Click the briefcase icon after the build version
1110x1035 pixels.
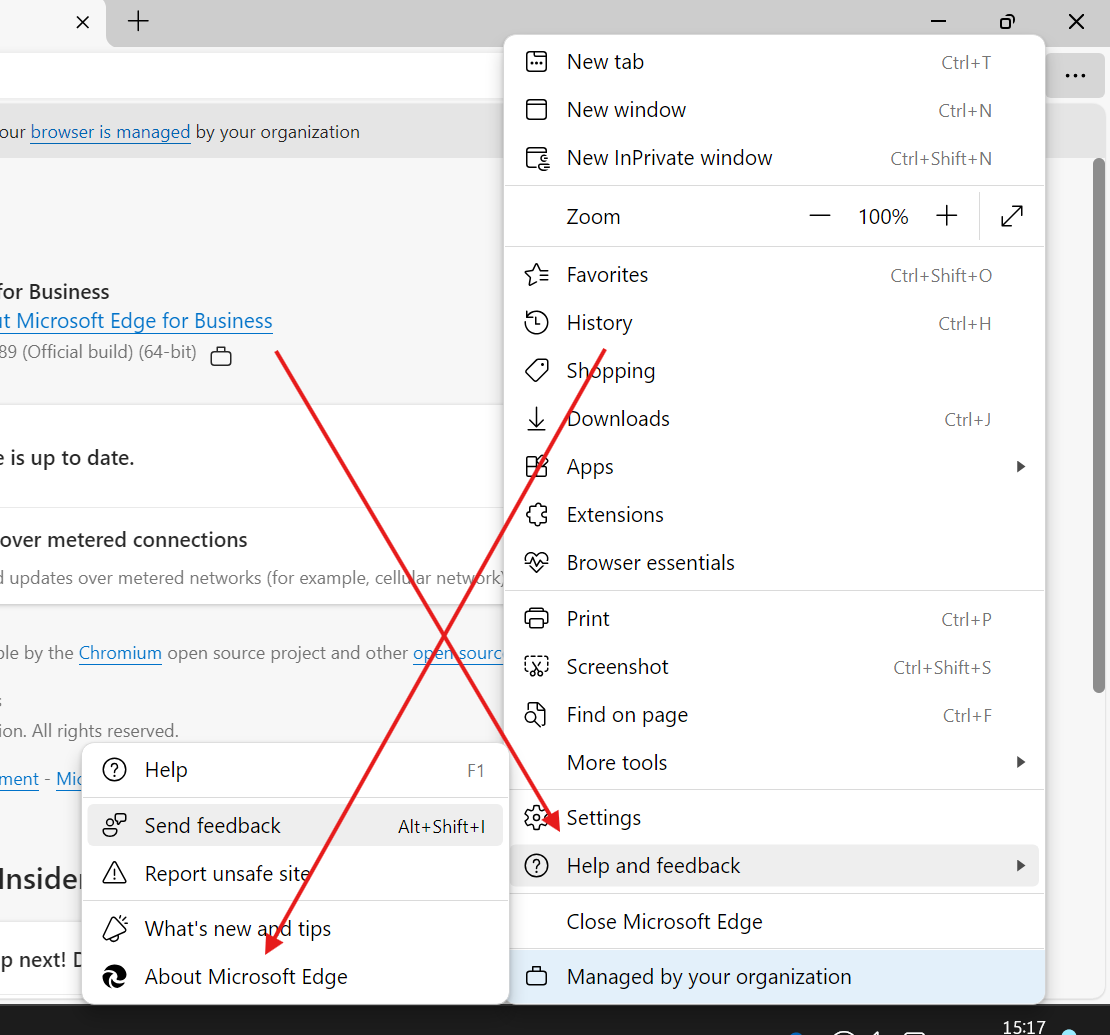[x=221, y=355]
